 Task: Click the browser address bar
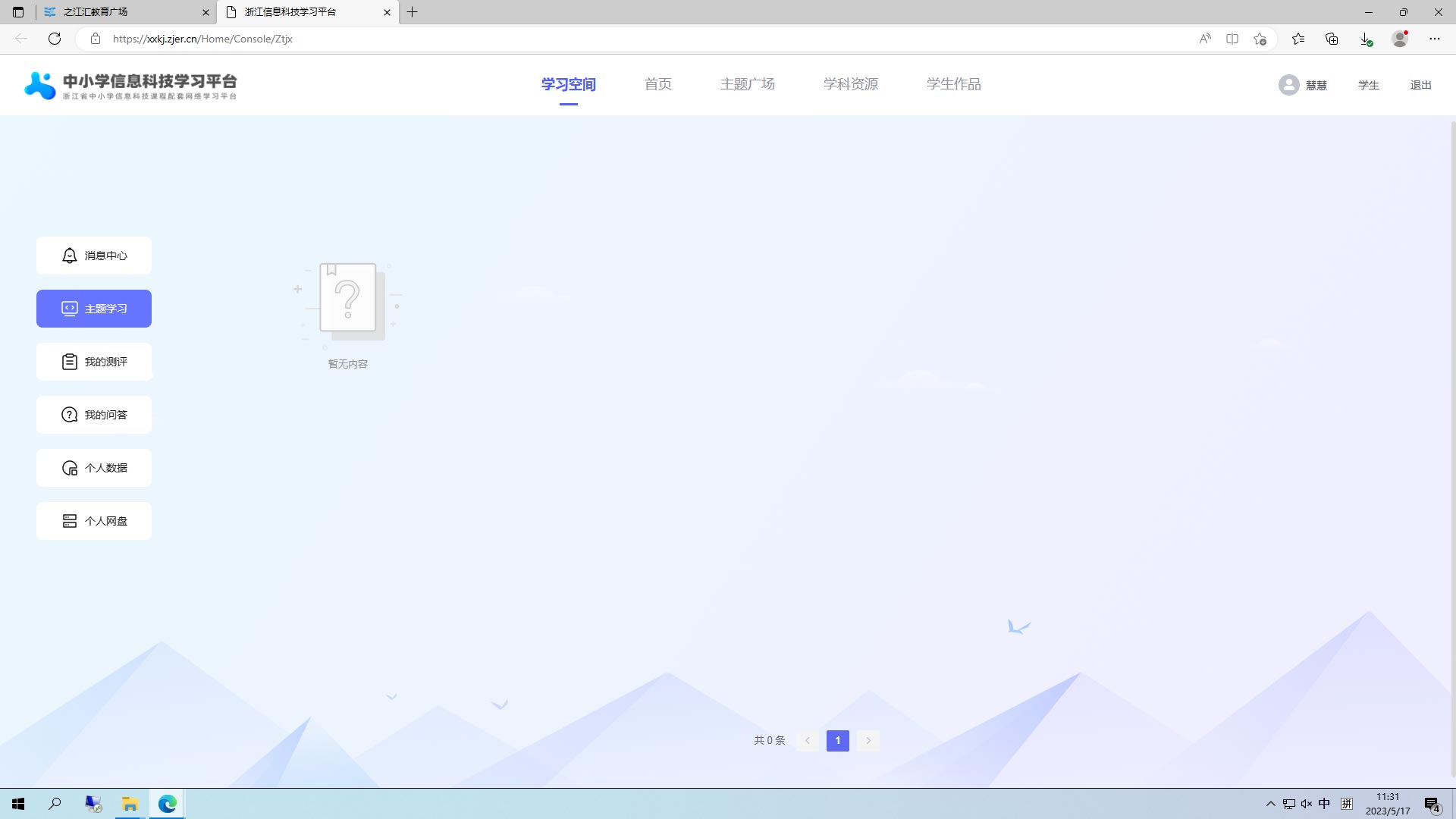pos(607,39)
